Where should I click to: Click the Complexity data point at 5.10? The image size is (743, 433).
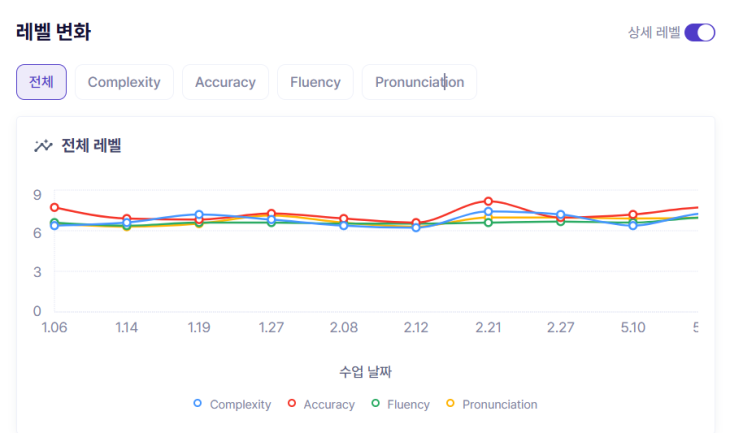coord(633,226)
